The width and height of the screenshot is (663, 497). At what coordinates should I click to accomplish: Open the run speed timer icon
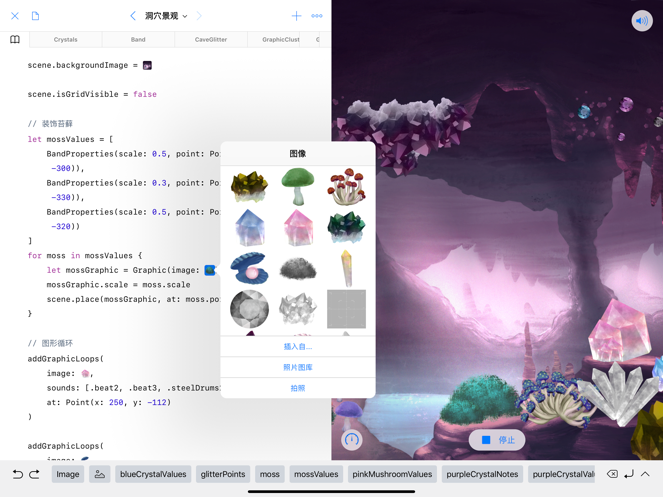coord(352,439)
